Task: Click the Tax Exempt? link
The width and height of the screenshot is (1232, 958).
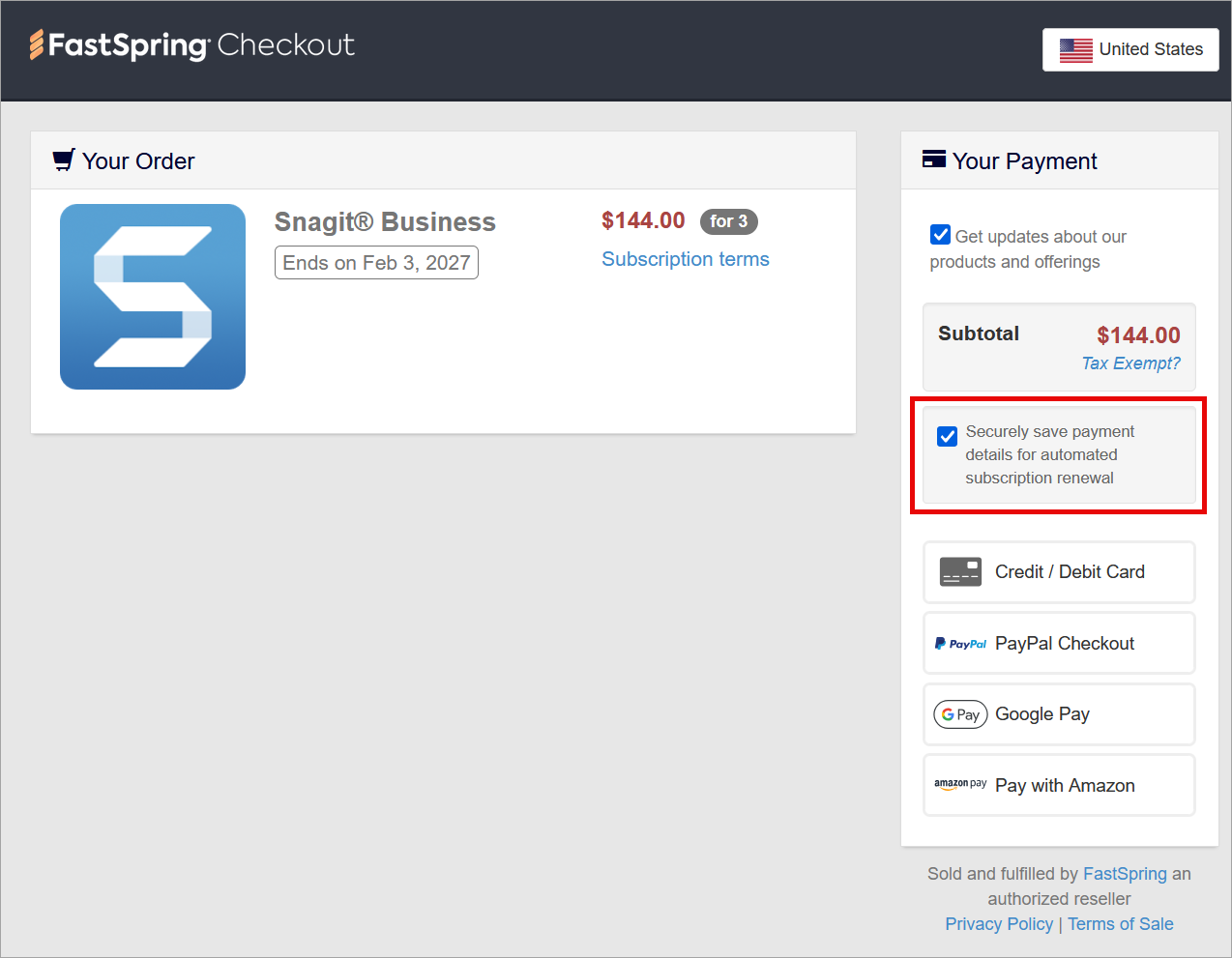Action: pyautogui.click(x=1130, y=363)
